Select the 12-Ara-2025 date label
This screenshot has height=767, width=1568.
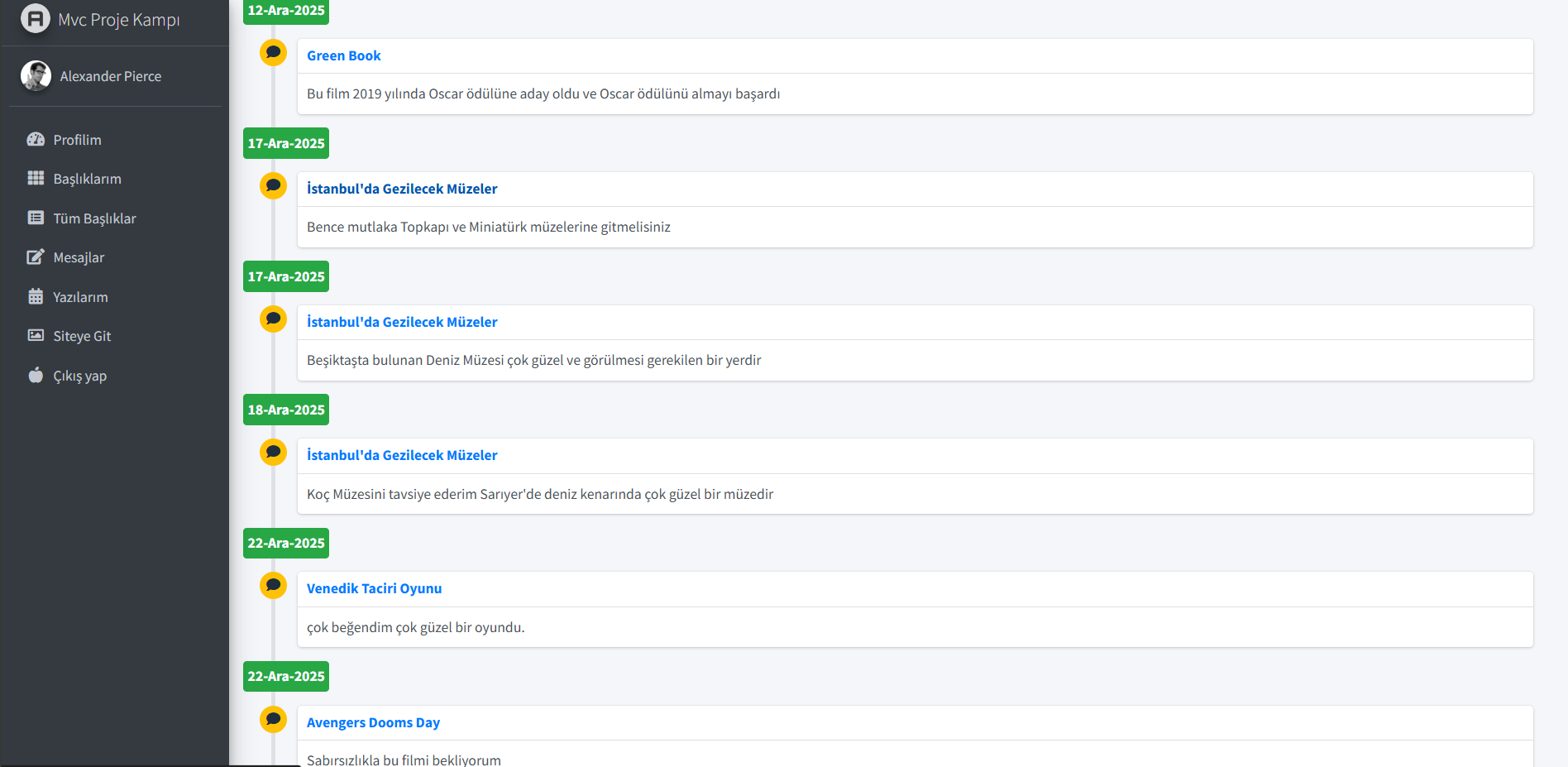click(x=286, y=11)
